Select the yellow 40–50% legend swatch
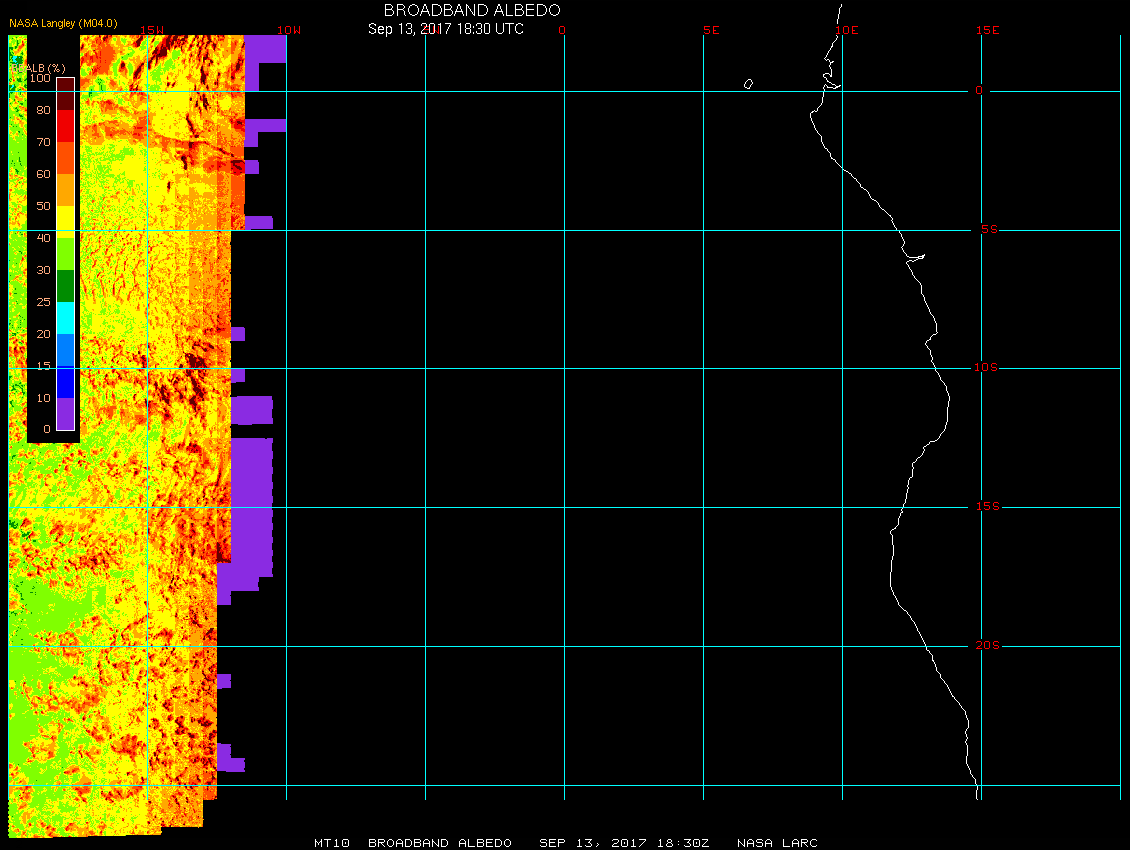 (65, 221)
